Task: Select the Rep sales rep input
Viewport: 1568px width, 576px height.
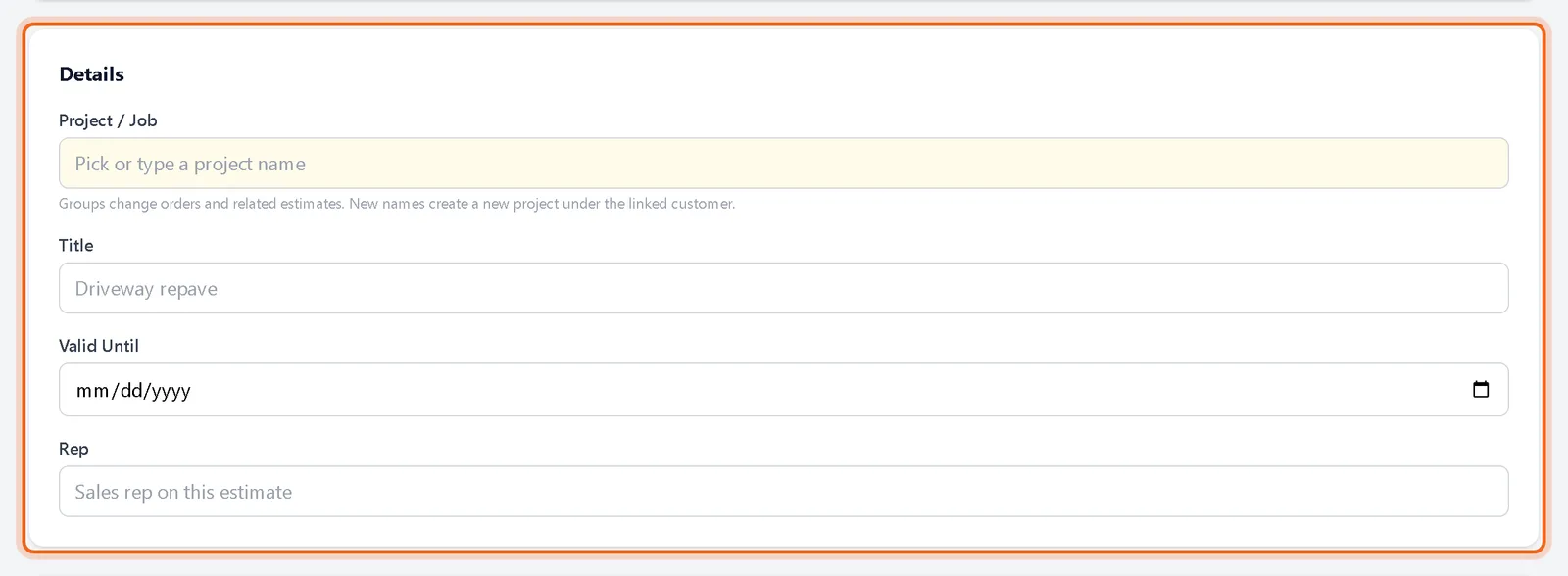Action: click(x=783, y=492)
